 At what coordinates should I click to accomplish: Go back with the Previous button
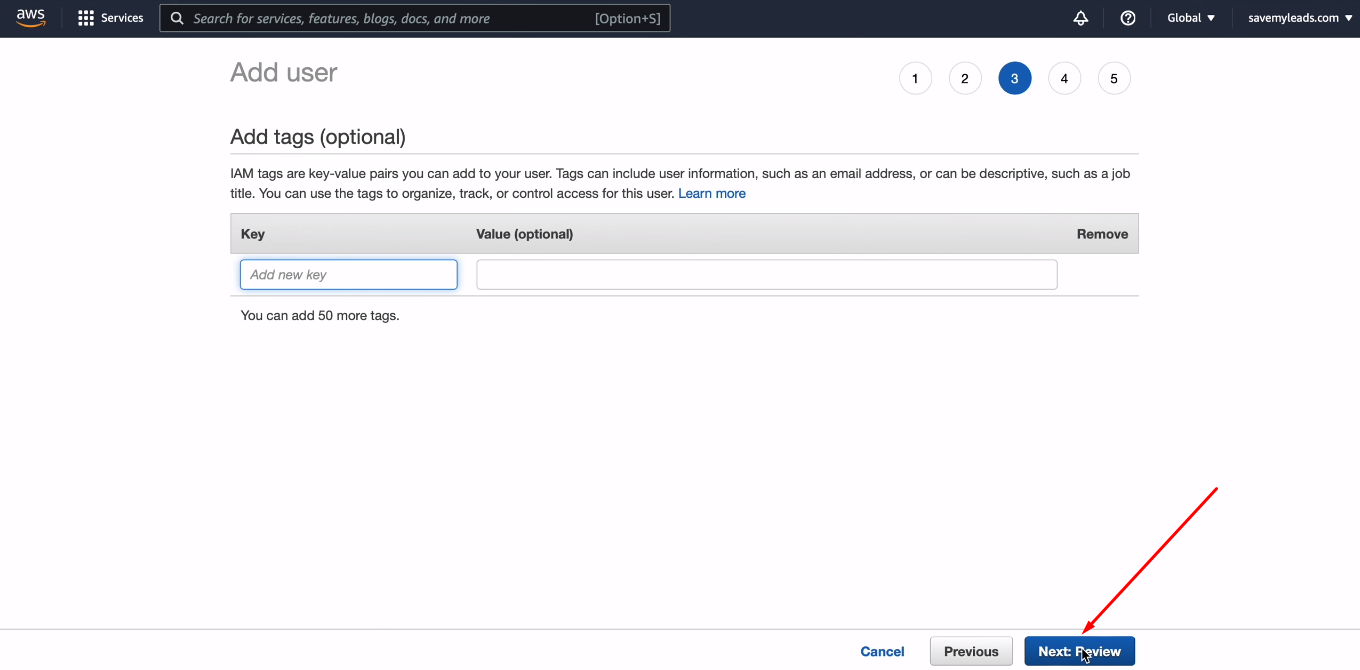971,651
